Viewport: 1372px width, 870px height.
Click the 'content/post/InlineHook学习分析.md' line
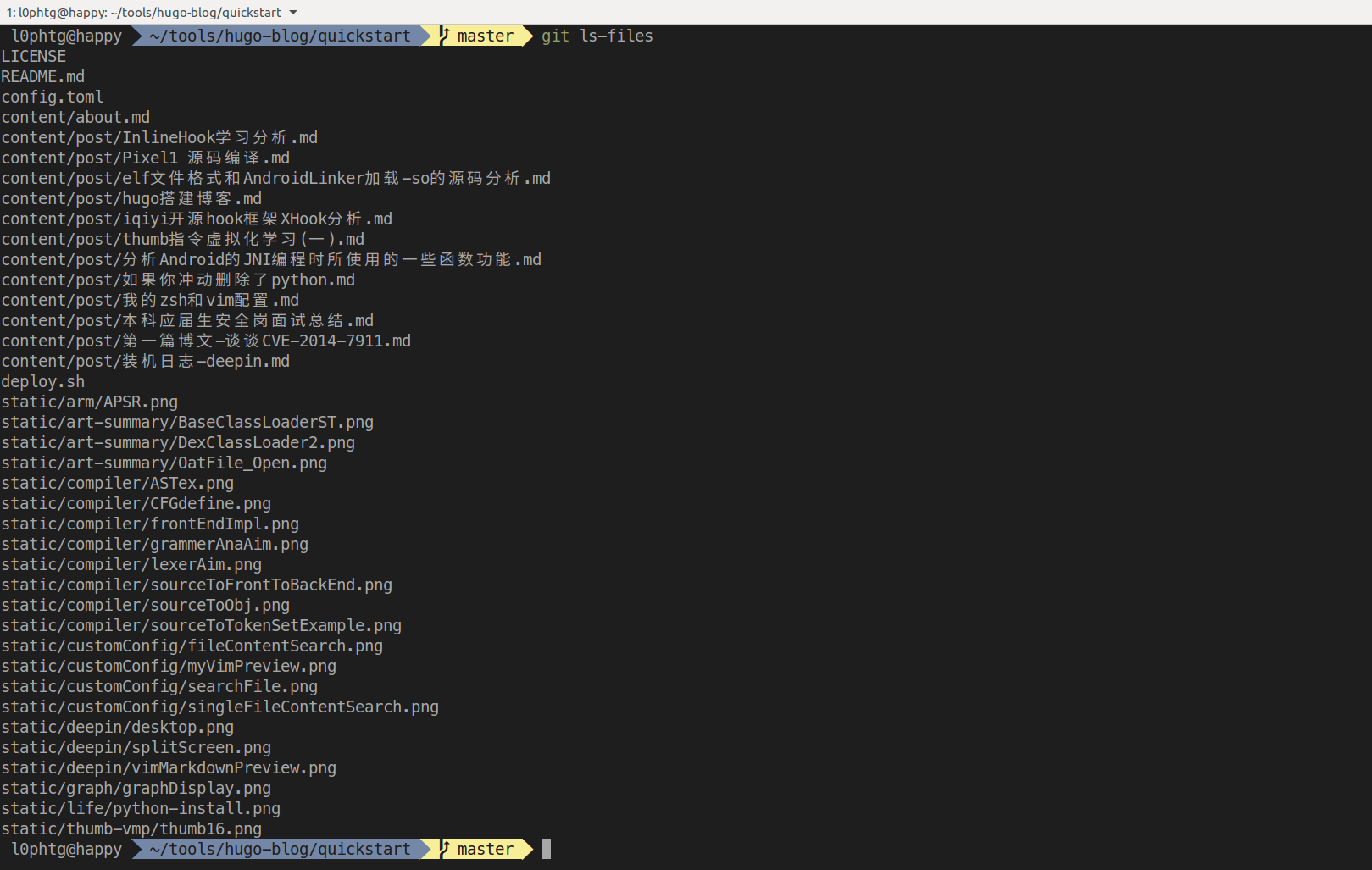coord(159,137)
